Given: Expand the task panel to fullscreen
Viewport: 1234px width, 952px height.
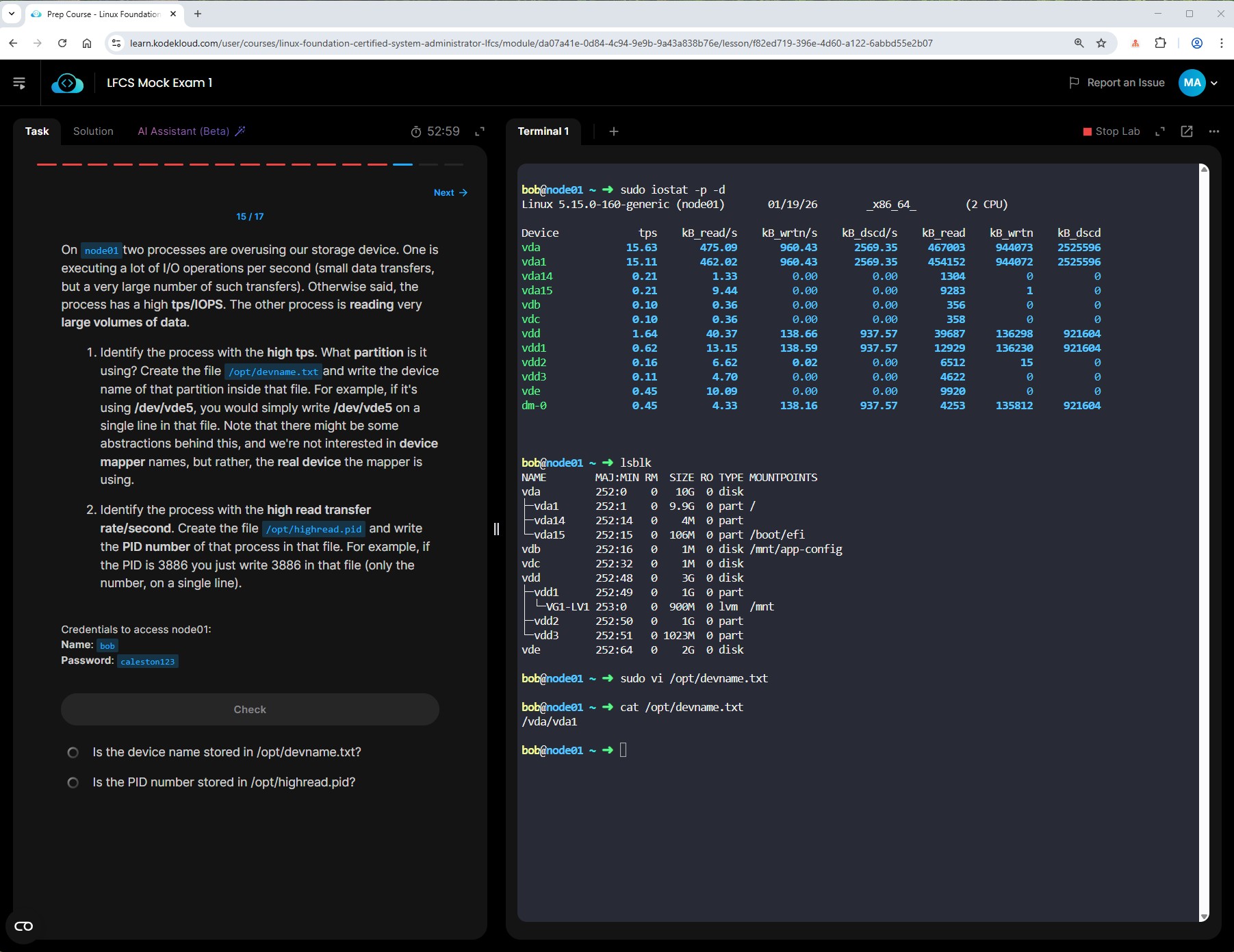Looking at the screenshot, I should (x=480, y=131).
